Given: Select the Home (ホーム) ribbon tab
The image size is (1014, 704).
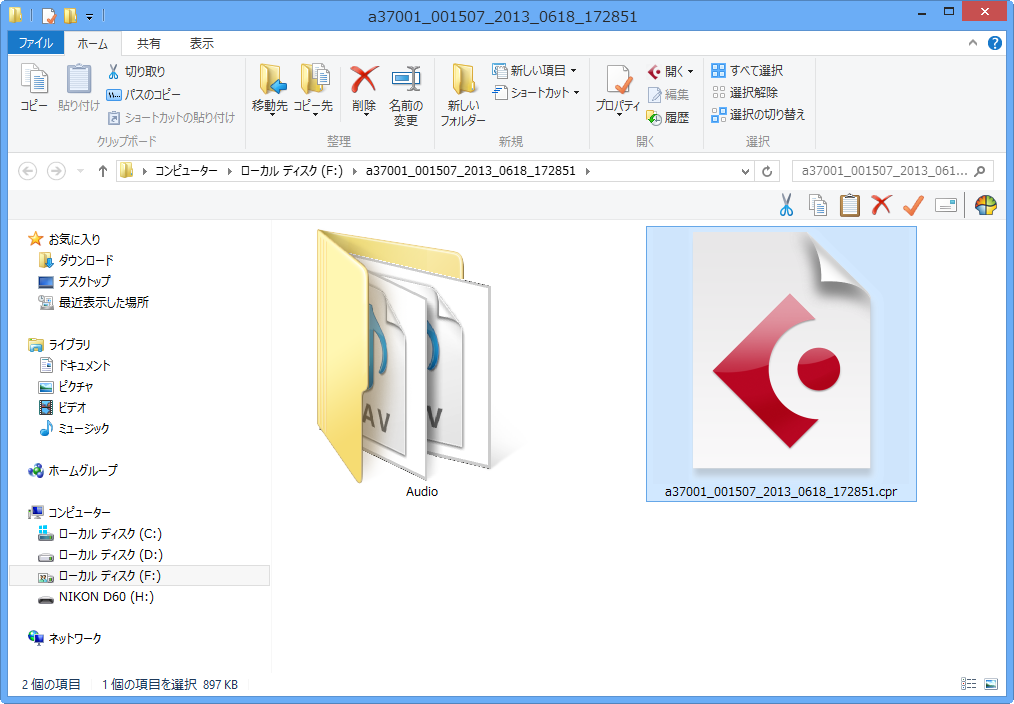Looking at the screenshot, I should (x=92, y=44).
